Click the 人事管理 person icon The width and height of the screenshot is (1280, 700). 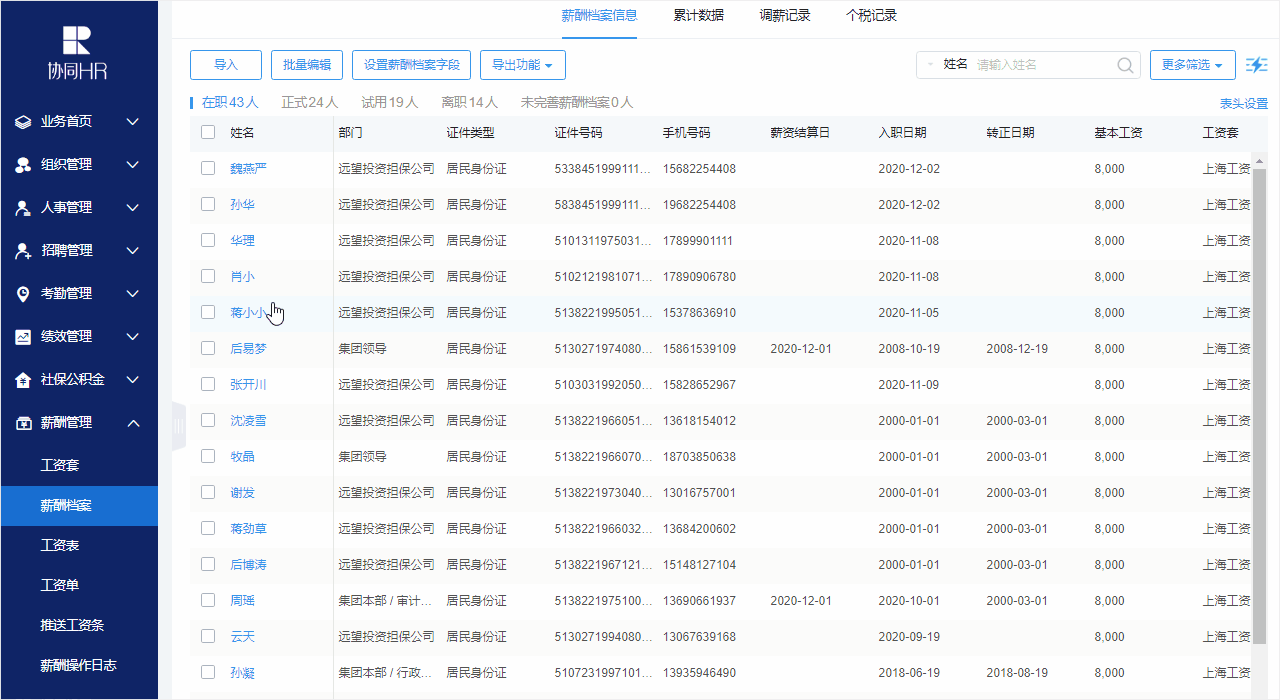click(x=23, y=208)
